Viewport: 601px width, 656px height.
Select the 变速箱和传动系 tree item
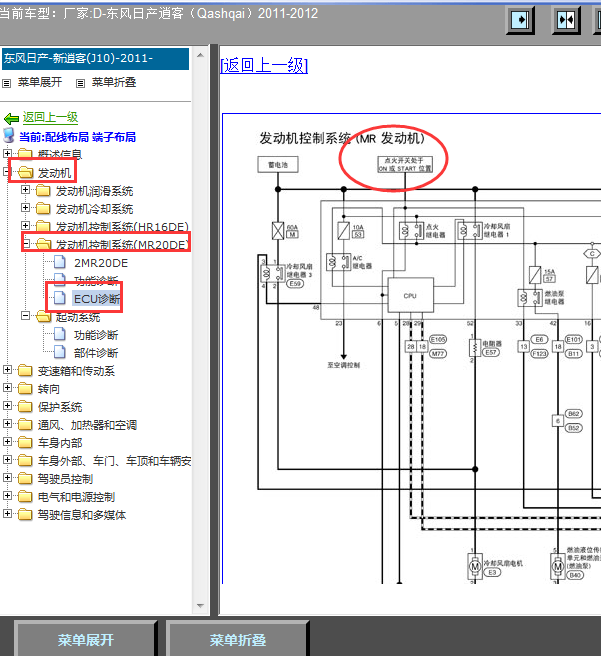pos(76,371)
